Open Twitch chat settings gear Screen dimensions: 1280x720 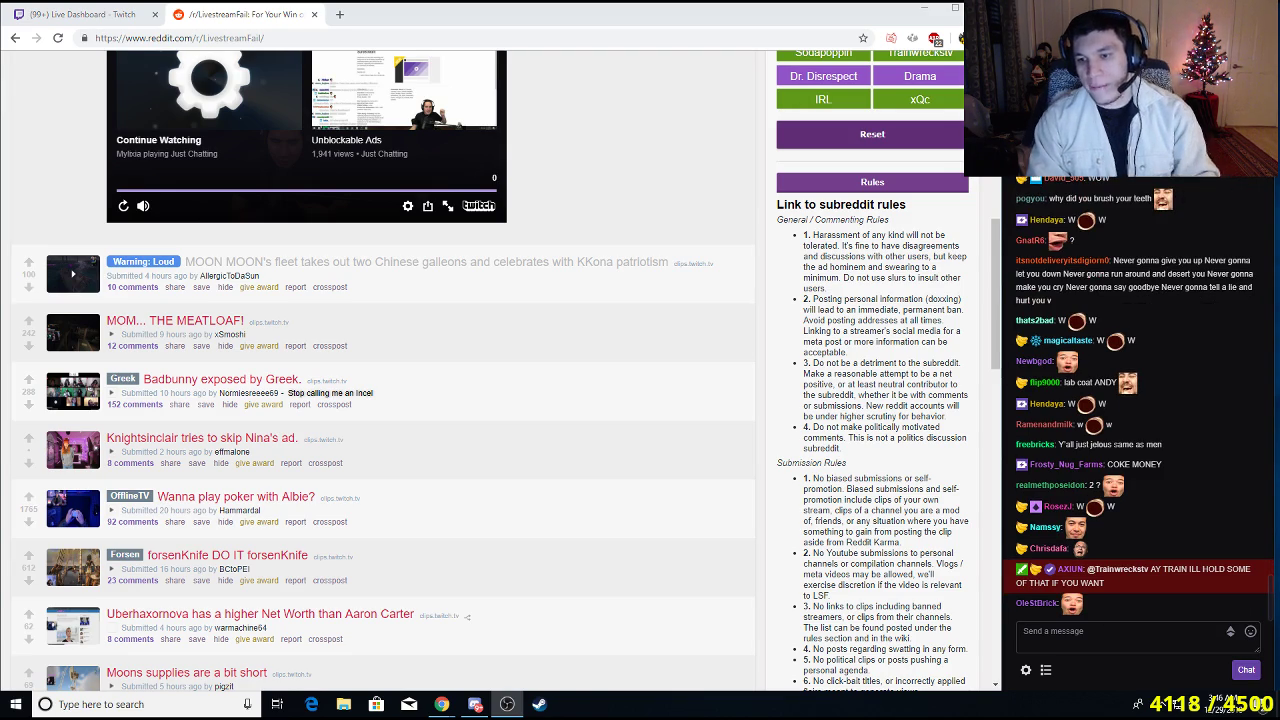tap(1026, 670)
